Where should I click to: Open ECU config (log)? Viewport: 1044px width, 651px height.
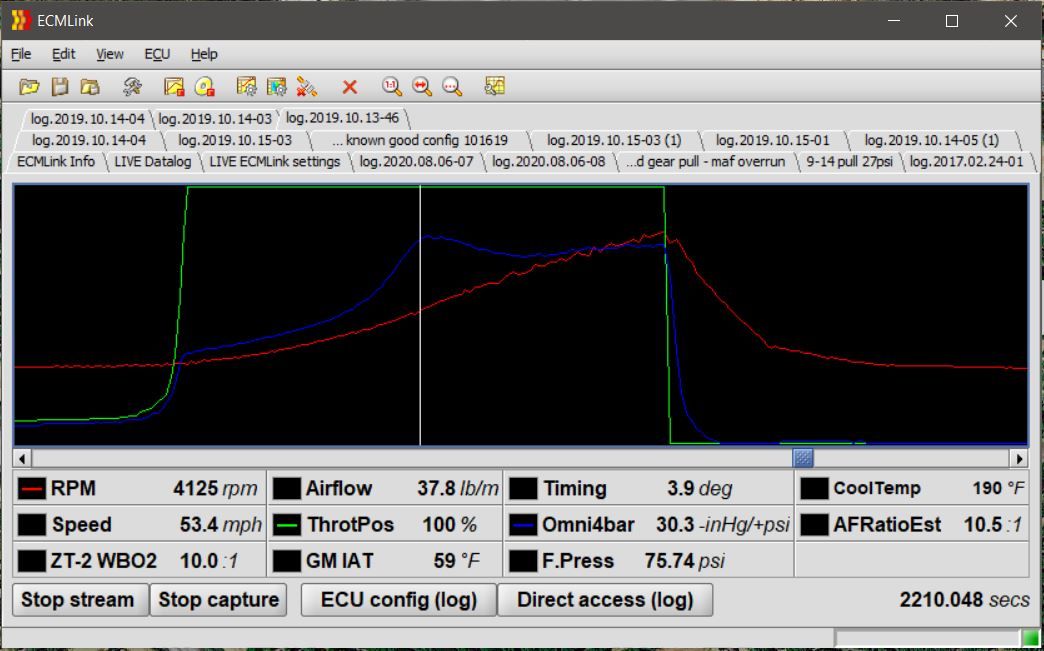(399, 600)
